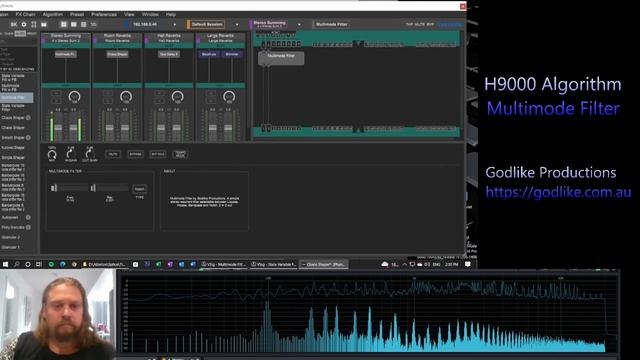Open the Preset menu
Image resolution: width=640 pixels, height=360 pixels.
77,14
